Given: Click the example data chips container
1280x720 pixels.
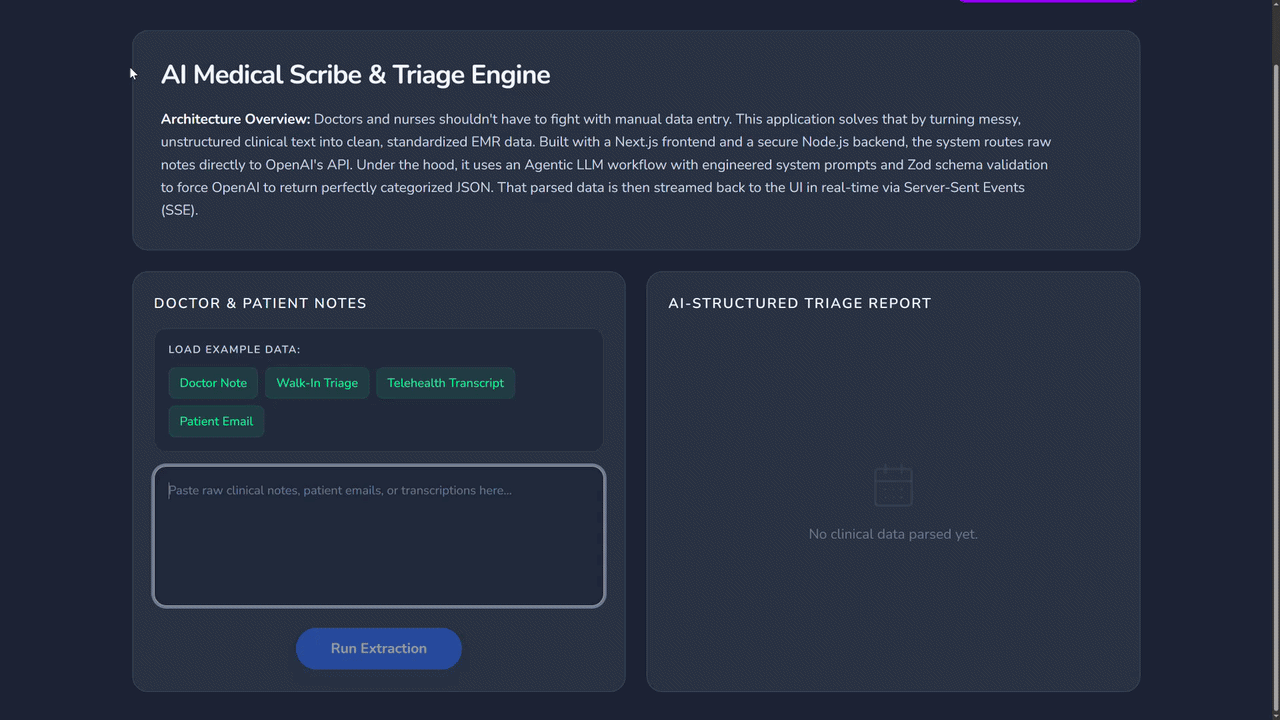Looking at the screenshot, I should click(x=378, y=390).
